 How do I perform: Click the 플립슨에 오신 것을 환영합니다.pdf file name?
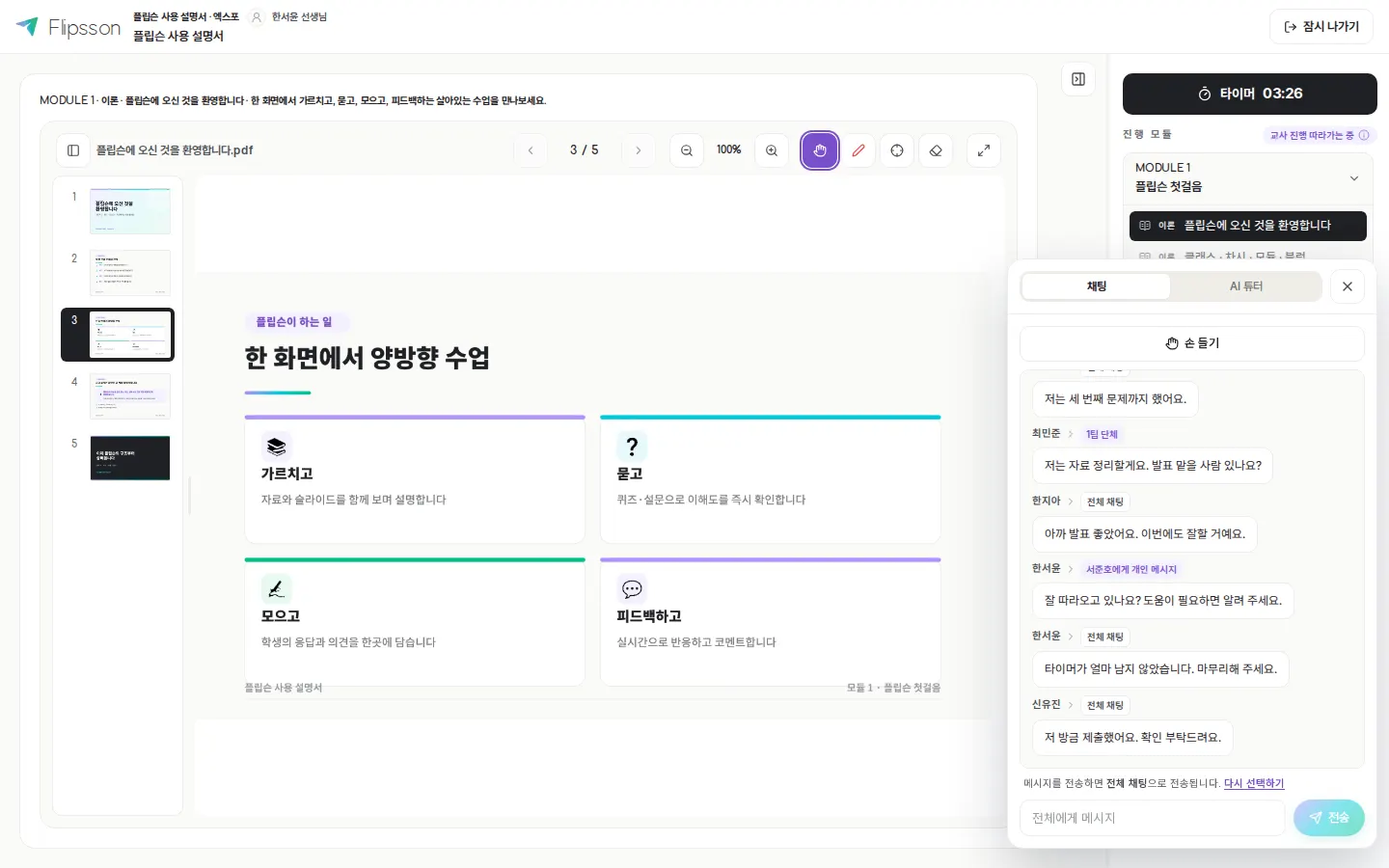pos(175,150)
